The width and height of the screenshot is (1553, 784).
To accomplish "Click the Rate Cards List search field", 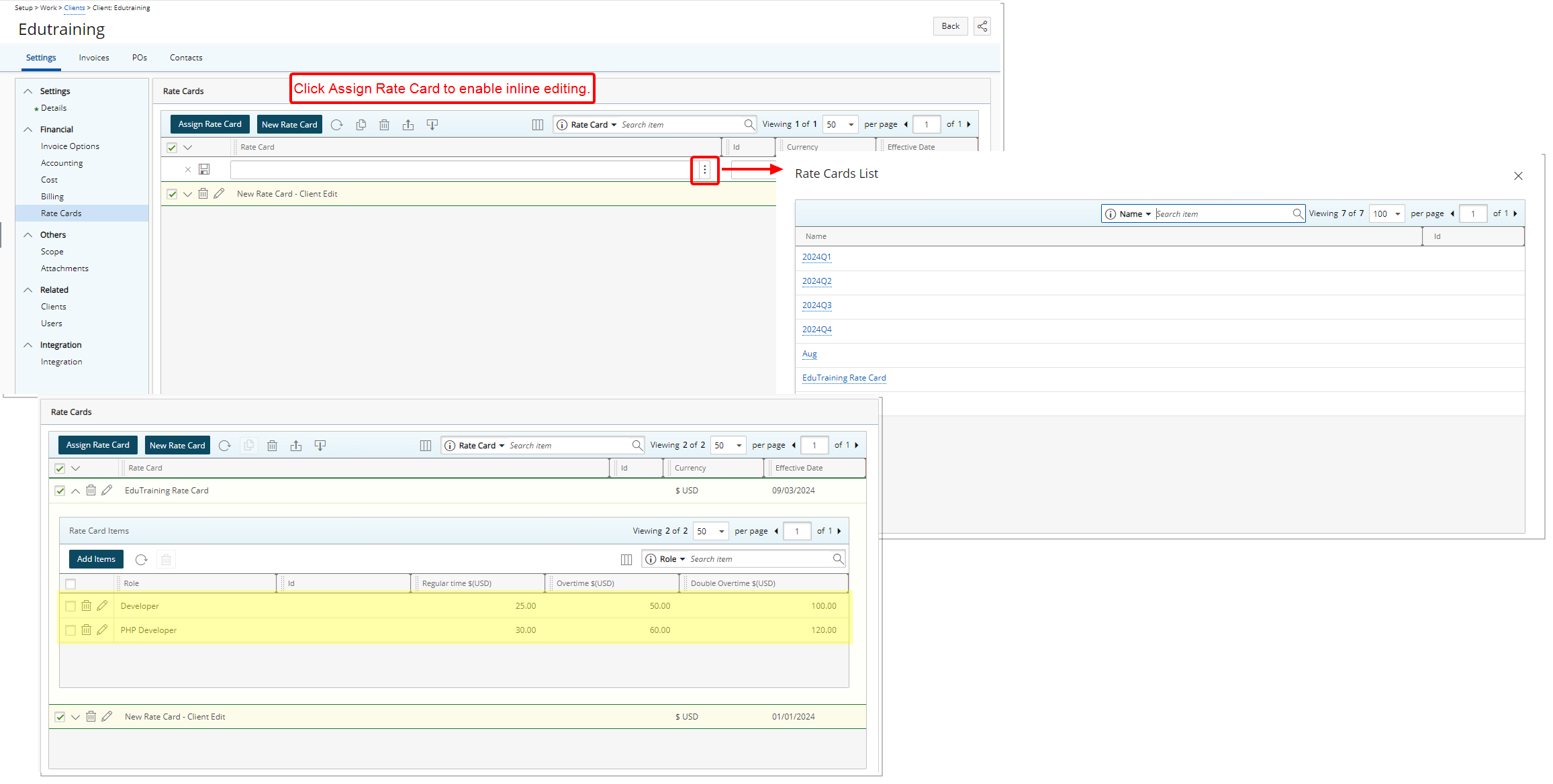I will [x=1222, y=214].
